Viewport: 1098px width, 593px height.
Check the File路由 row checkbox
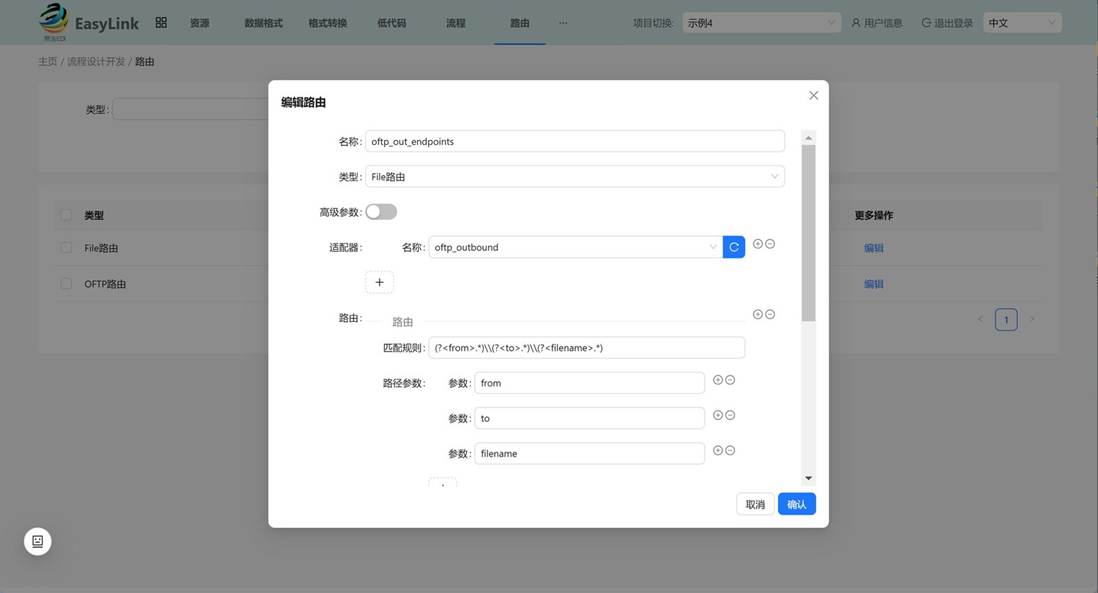pyautogui.click(x=66, y=248)
